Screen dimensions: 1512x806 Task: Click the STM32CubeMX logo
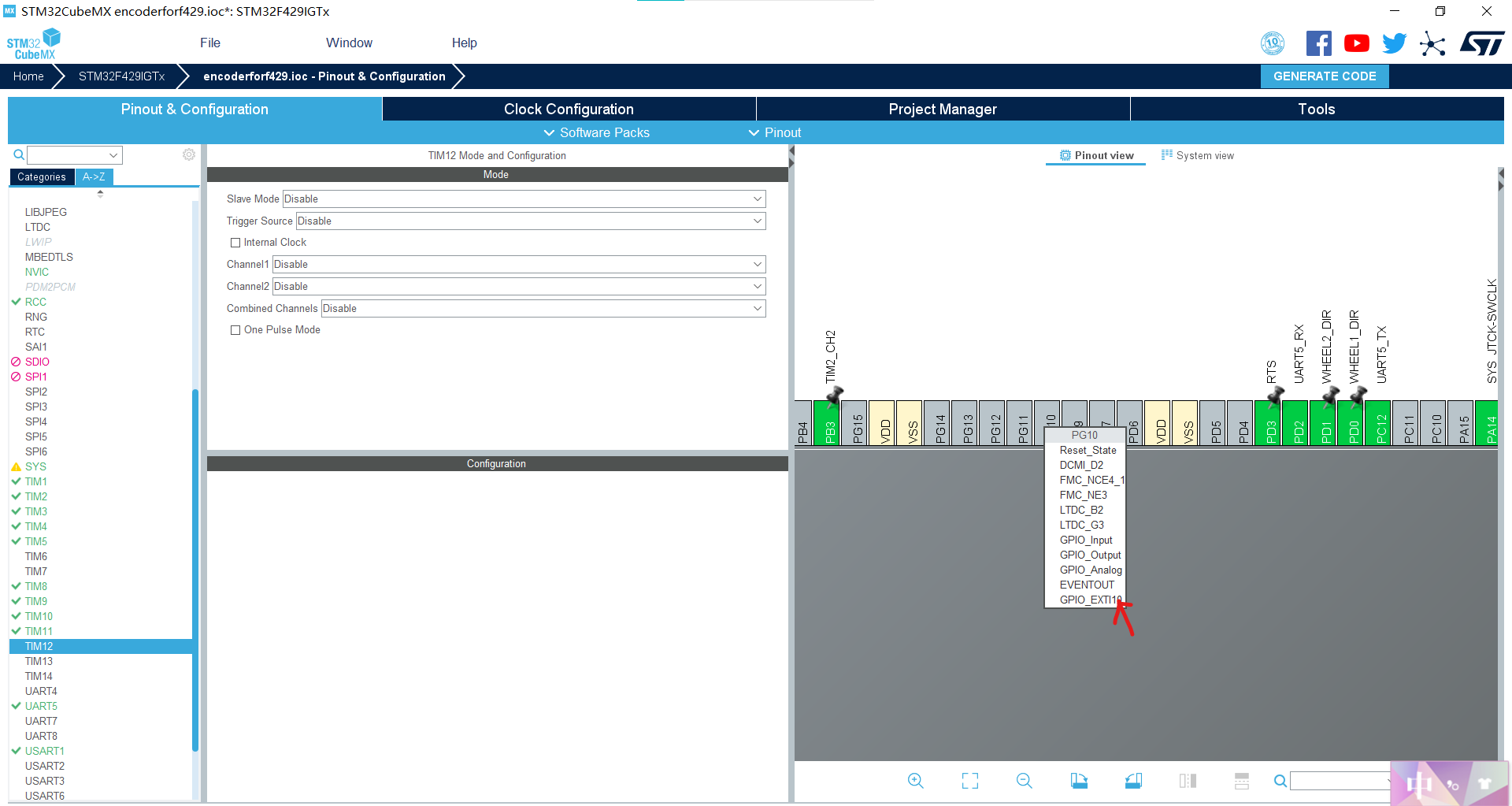click(x=33, y=44)
